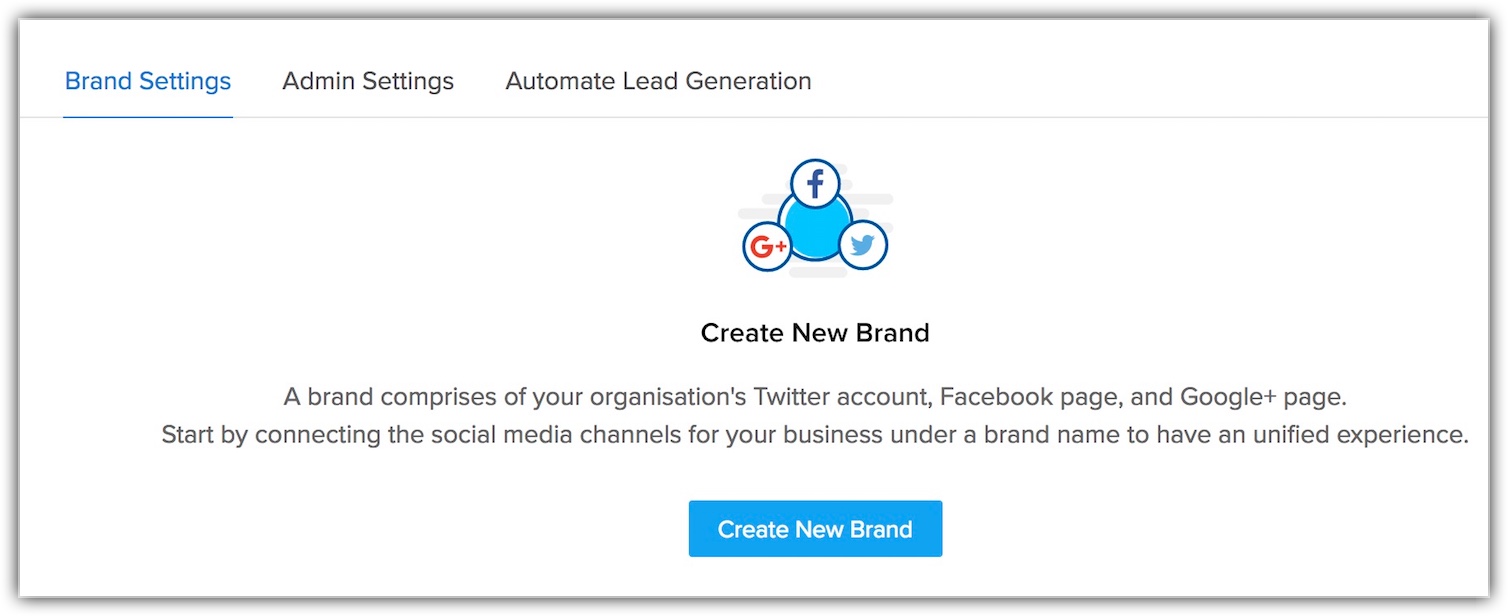Click the phrase "social media channels"
Image resolution: width=1508 pixels, height=616 pixels.
click(x=532, y=436)
